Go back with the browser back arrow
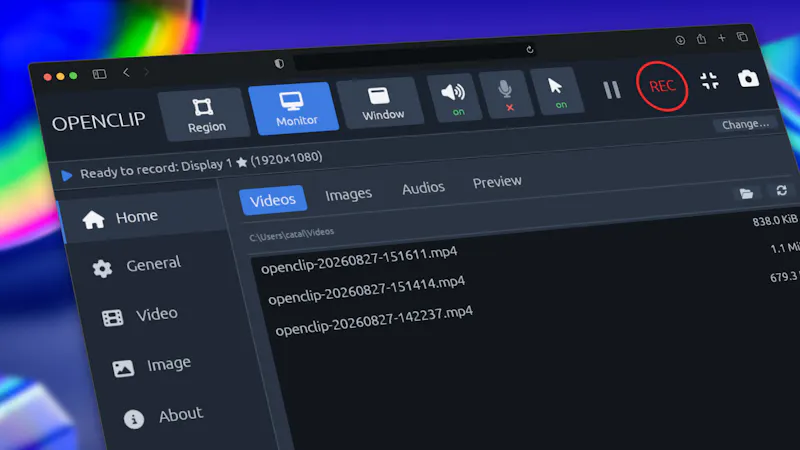Image resolution: width=800 pixels, height=450 pixels. click(126, 72)
